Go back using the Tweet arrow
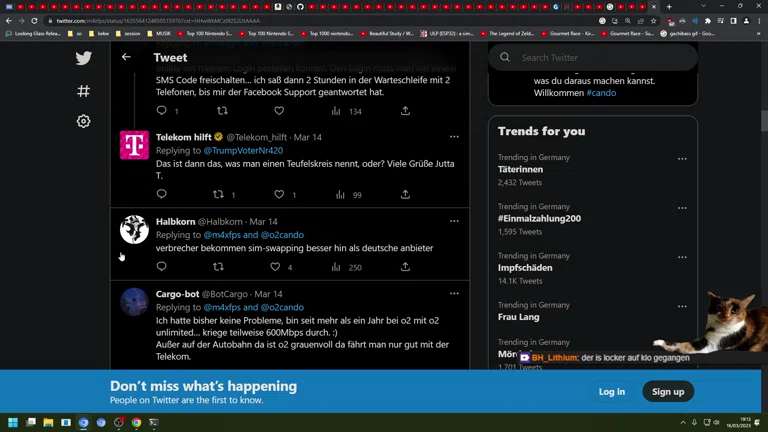The width and height of the screenshot is (768, 432). pos(126,57)
